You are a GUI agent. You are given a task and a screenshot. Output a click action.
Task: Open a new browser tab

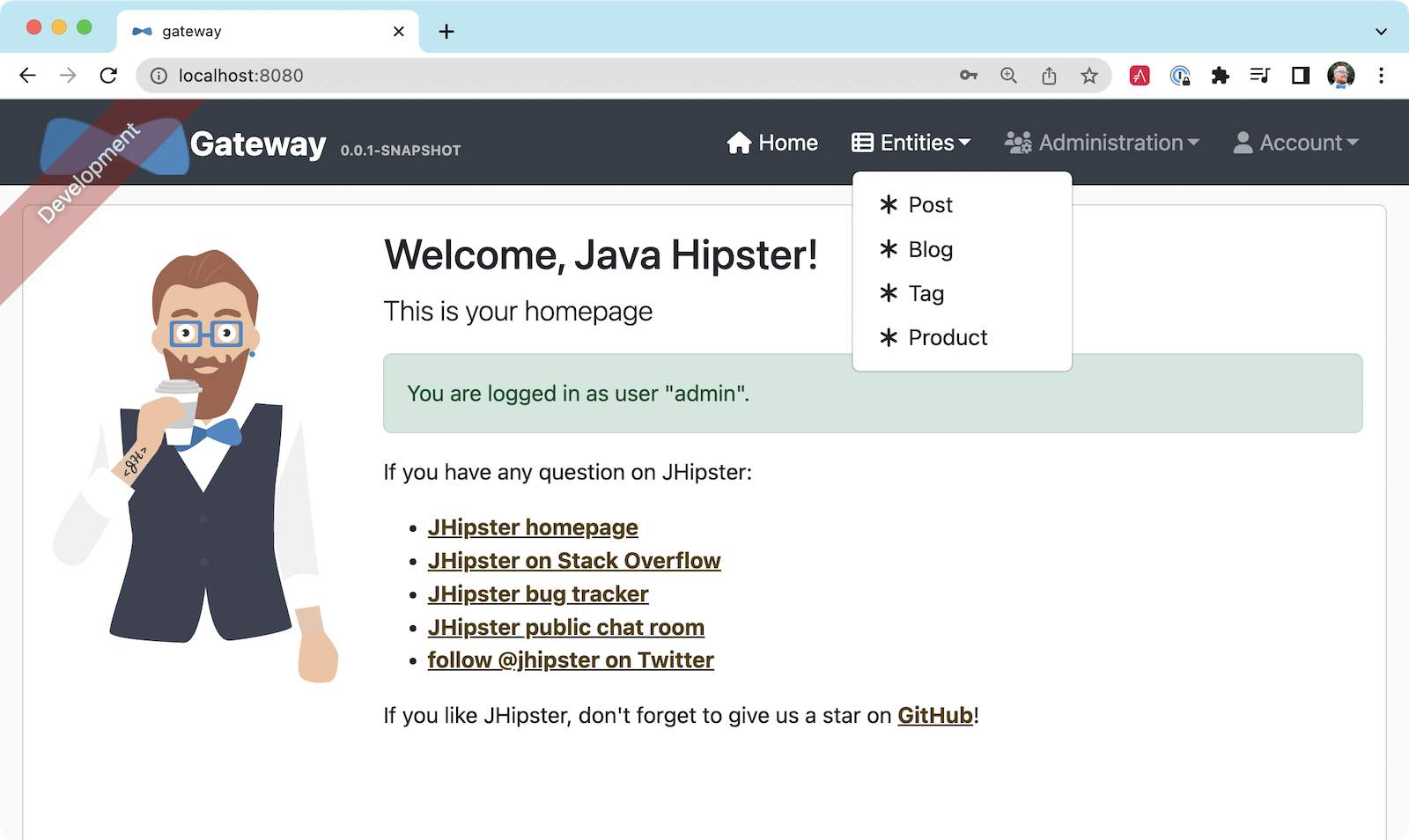point(446,32)
